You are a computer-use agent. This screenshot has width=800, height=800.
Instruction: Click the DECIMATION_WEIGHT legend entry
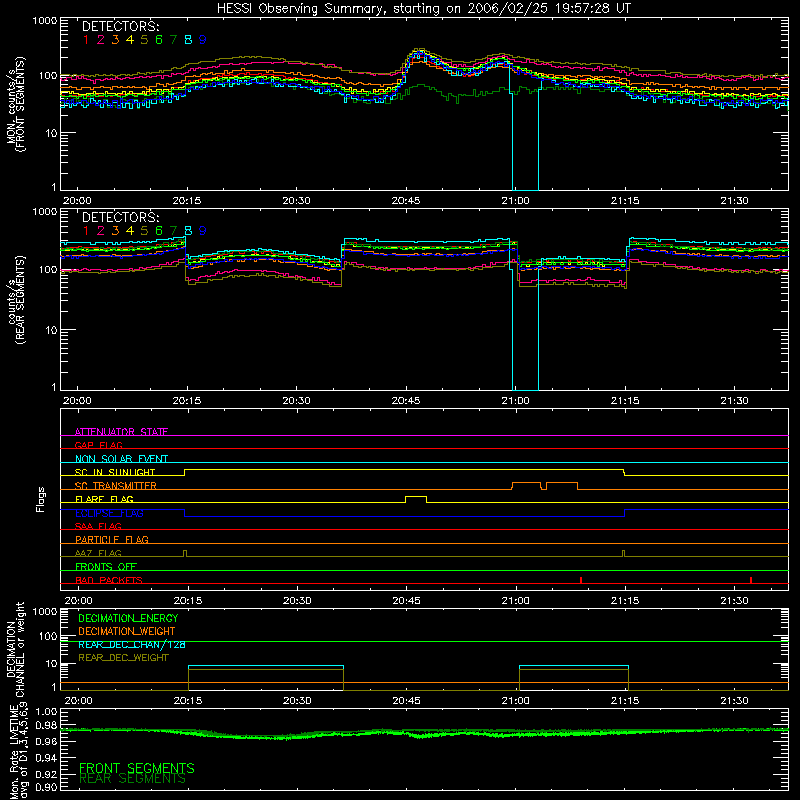(127, 631)
